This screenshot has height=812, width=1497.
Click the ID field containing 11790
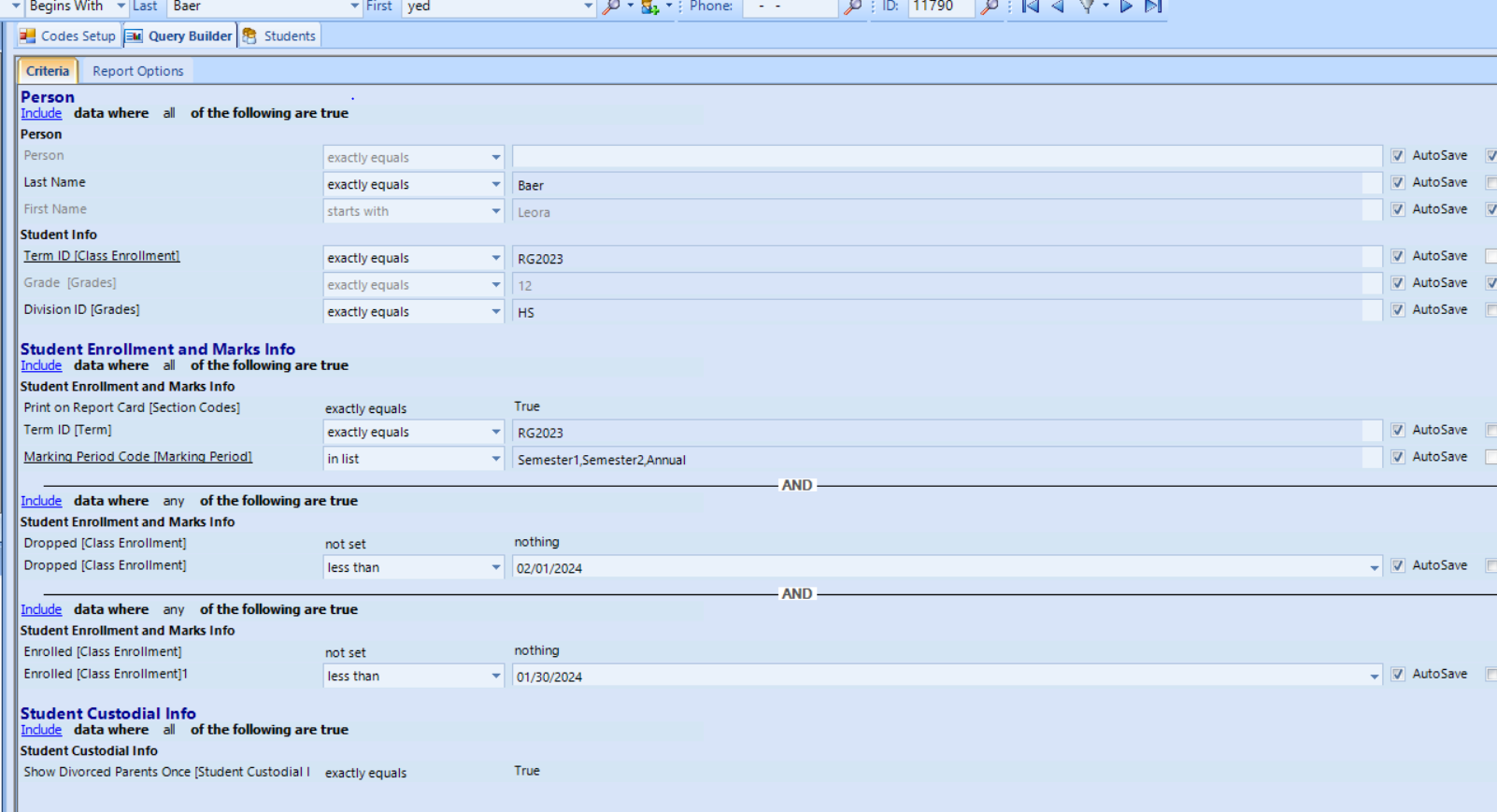[940, 7]
